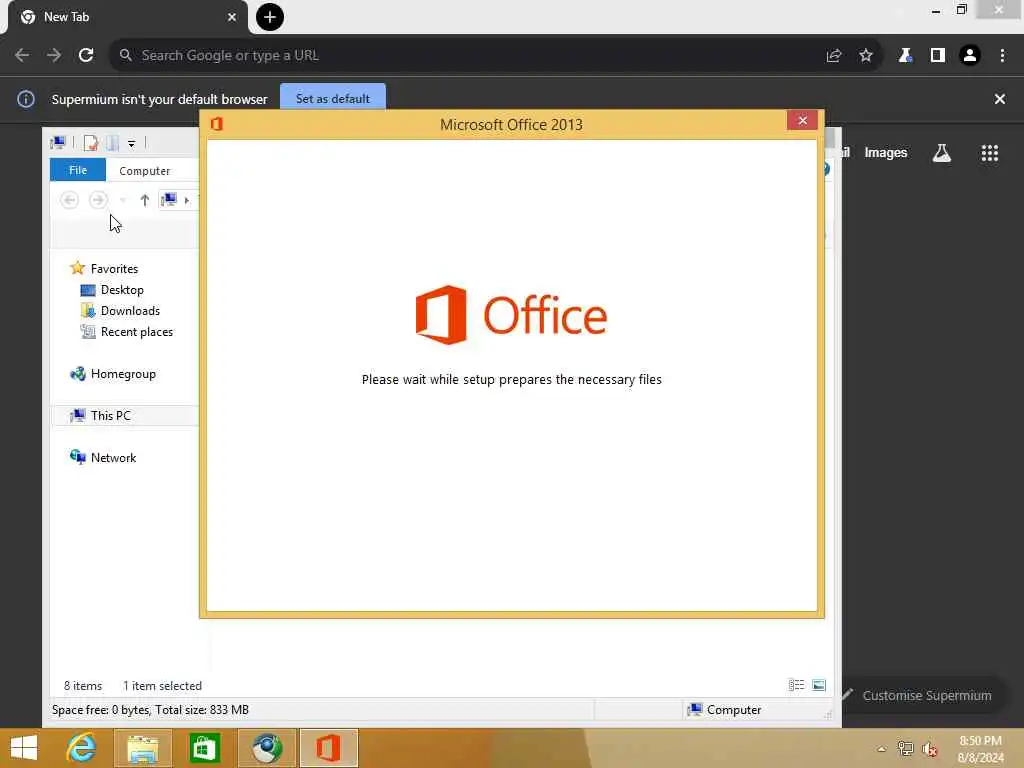Click the share page icon in address bar
The width and height of the screenshot is (1024, 768).
[x=834, y=56]
